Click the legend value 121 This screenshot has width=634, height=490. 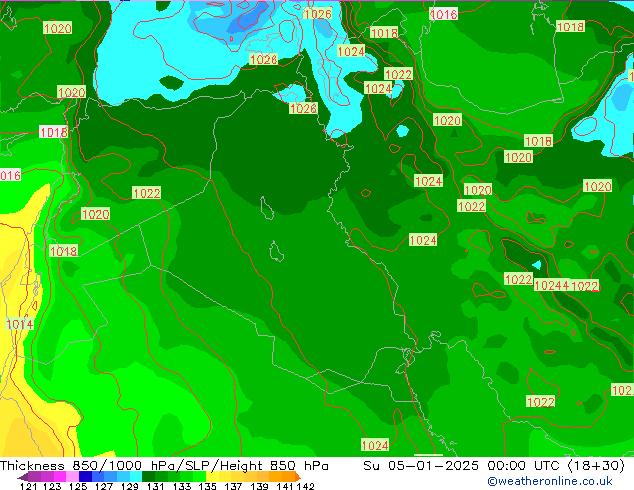coord(29,486)
